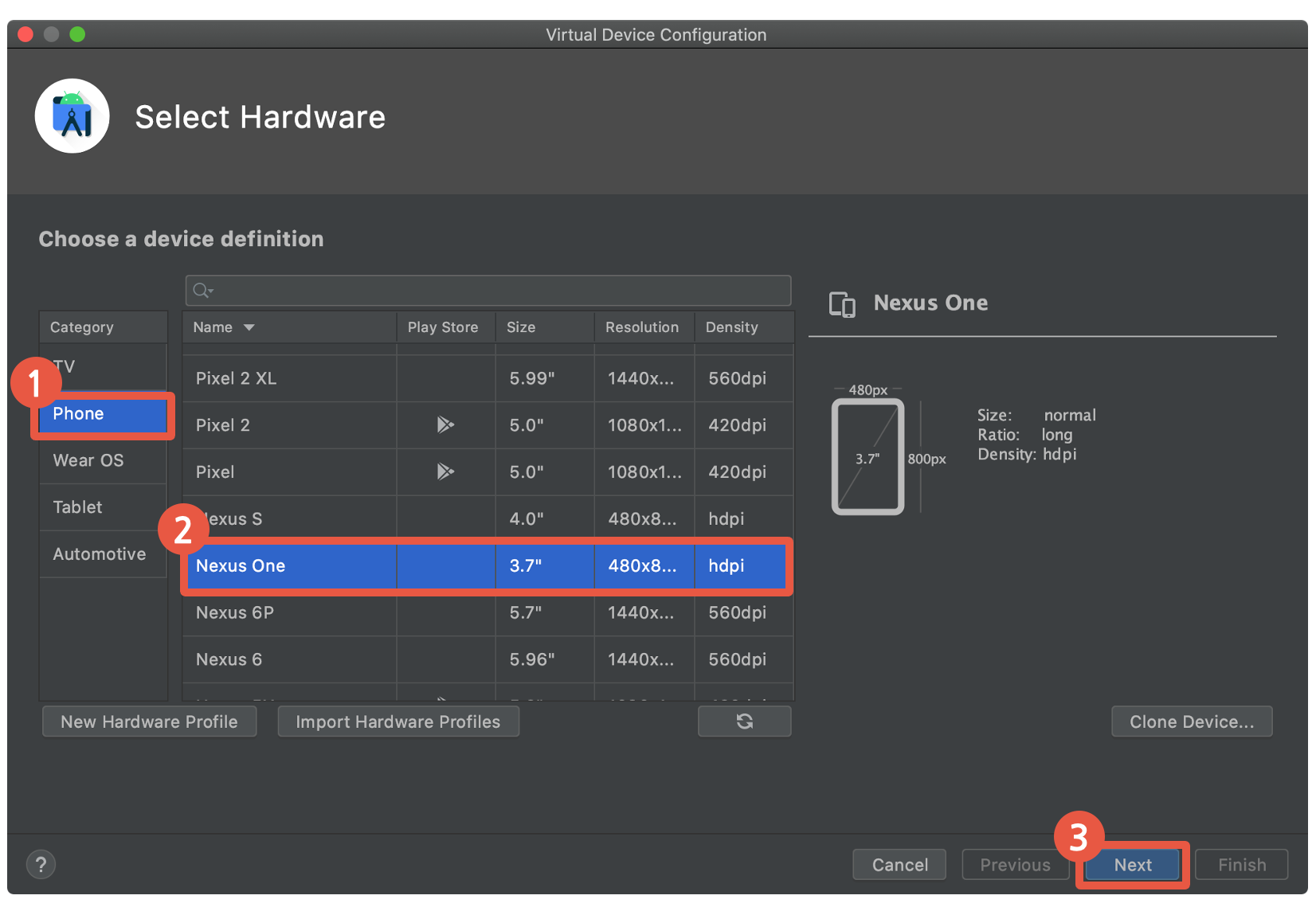Click the Previous button

click(1015, 865)
